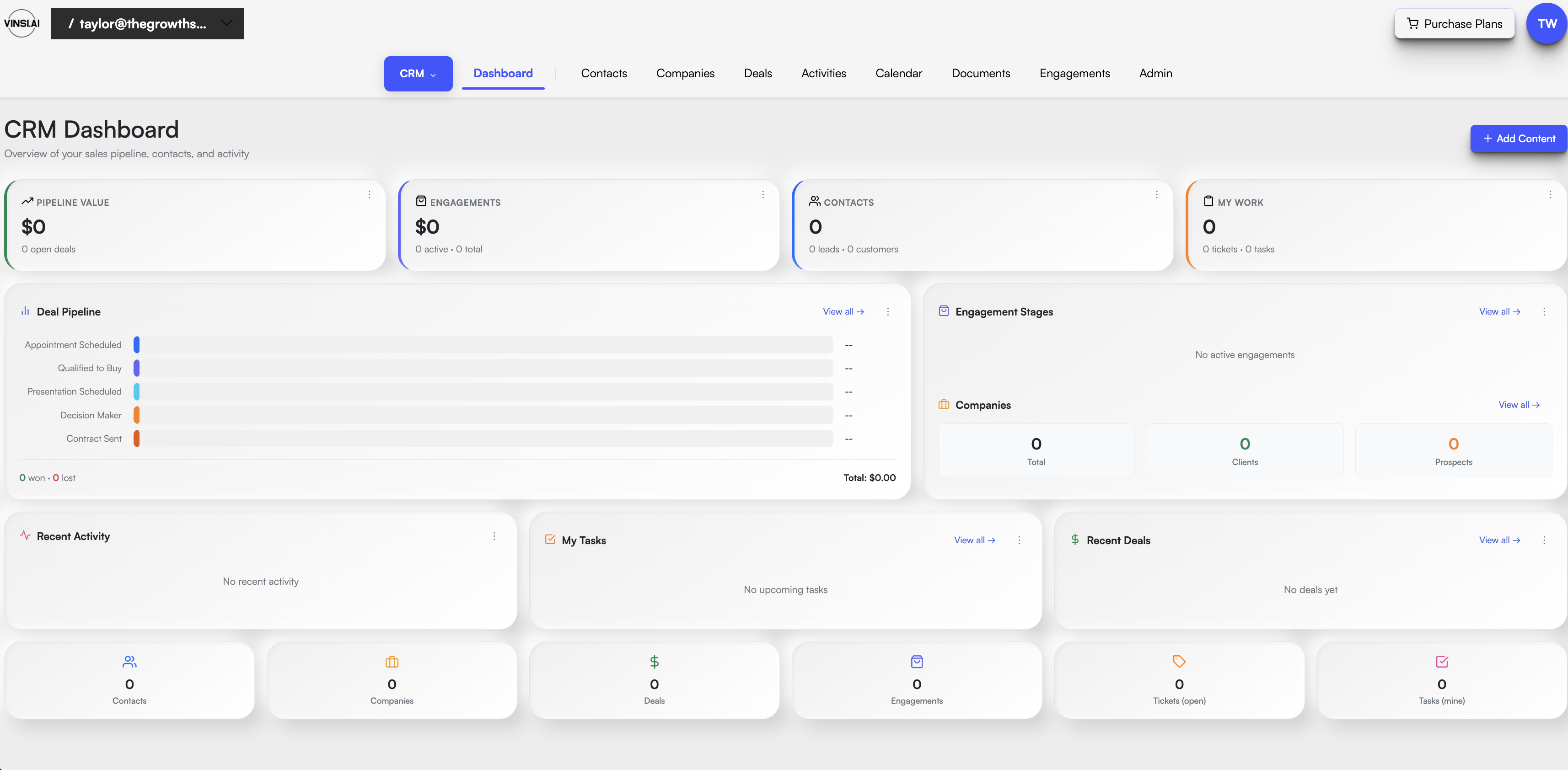The width and height of the screenshot is (1568, 770).
Task: Click the My Tasks checkbox icon
Action: (550, 539)
